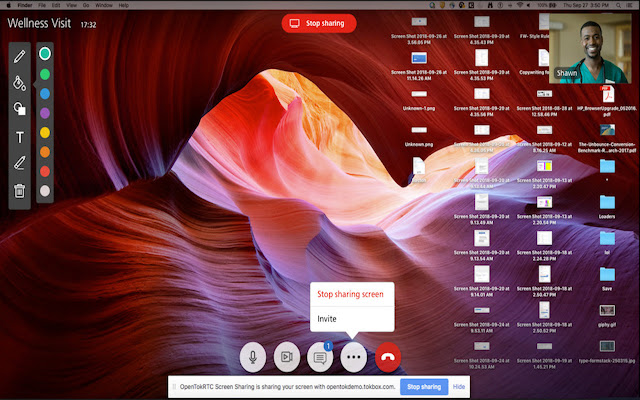Select the eraser tool
This screenshot has width=640, height=400.
pyautogui.click(x=19, y=163)
